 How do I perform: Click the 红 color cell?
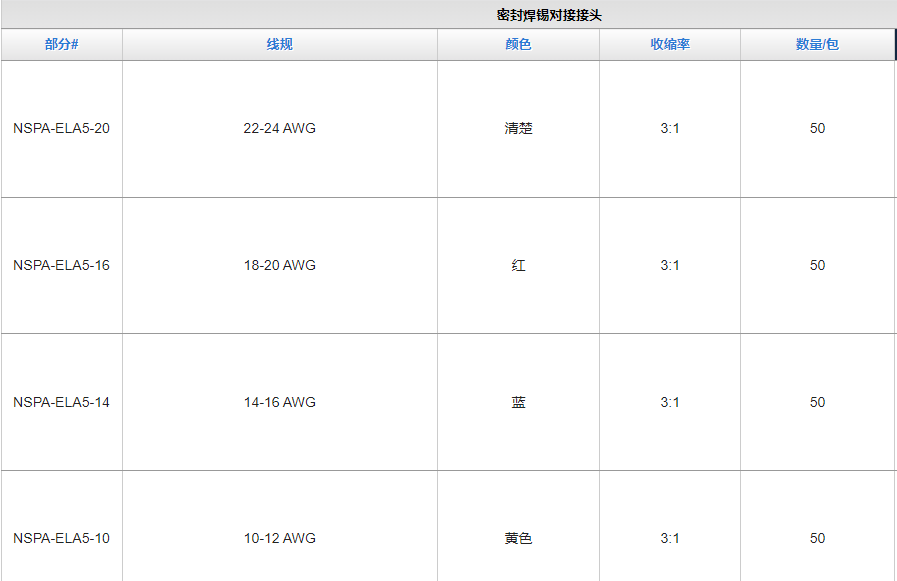(x=518, y=265)
